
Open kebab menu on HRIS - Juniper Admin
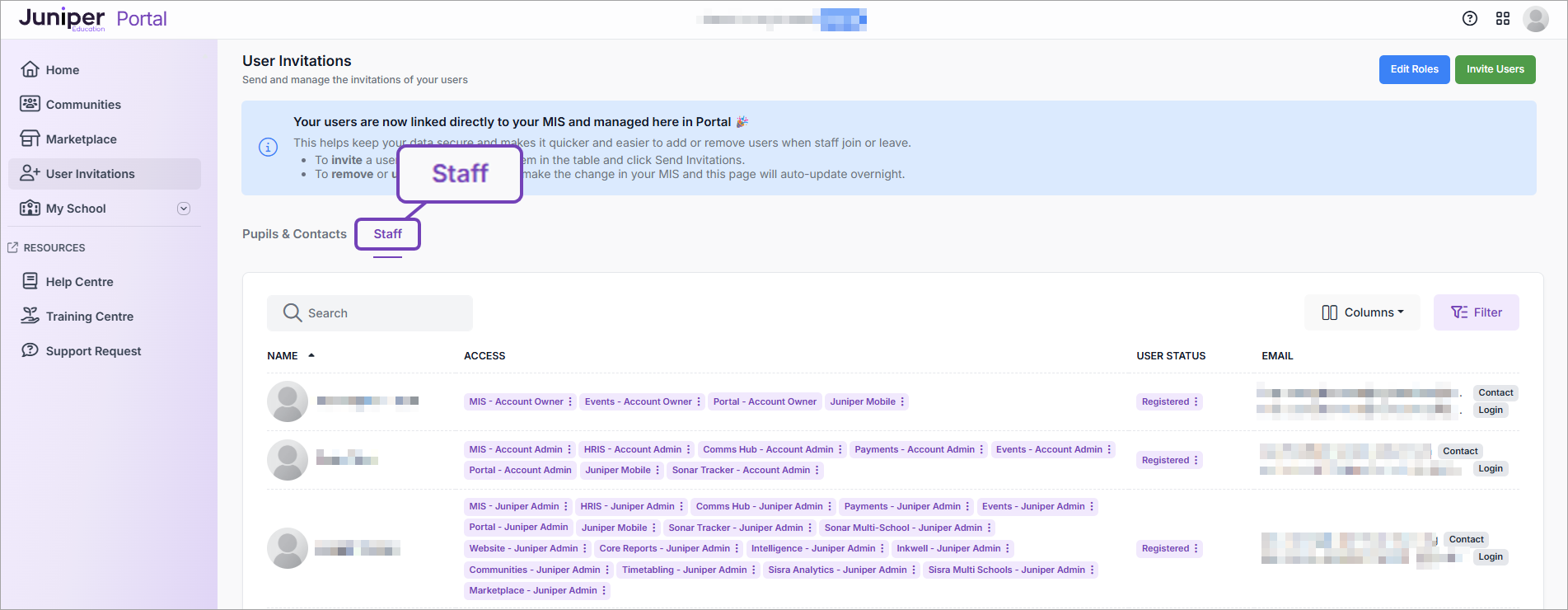tap(681, 506)
